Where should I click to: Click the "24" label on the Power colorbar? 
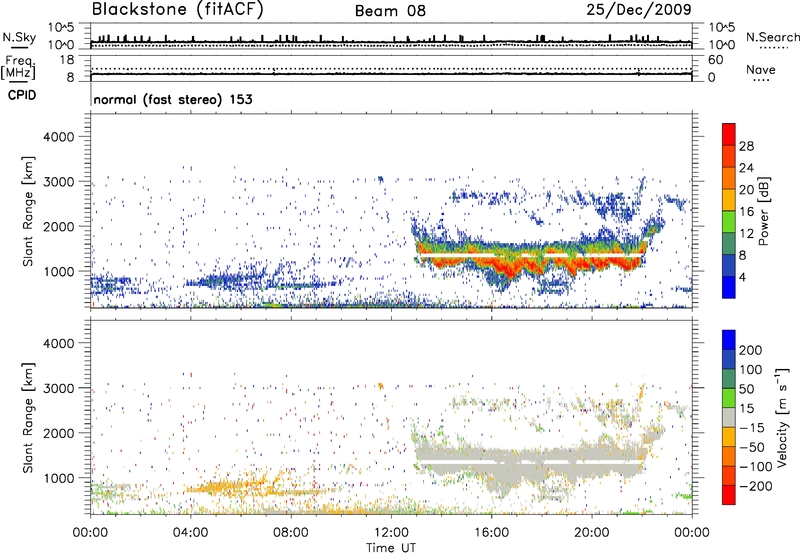746,168
